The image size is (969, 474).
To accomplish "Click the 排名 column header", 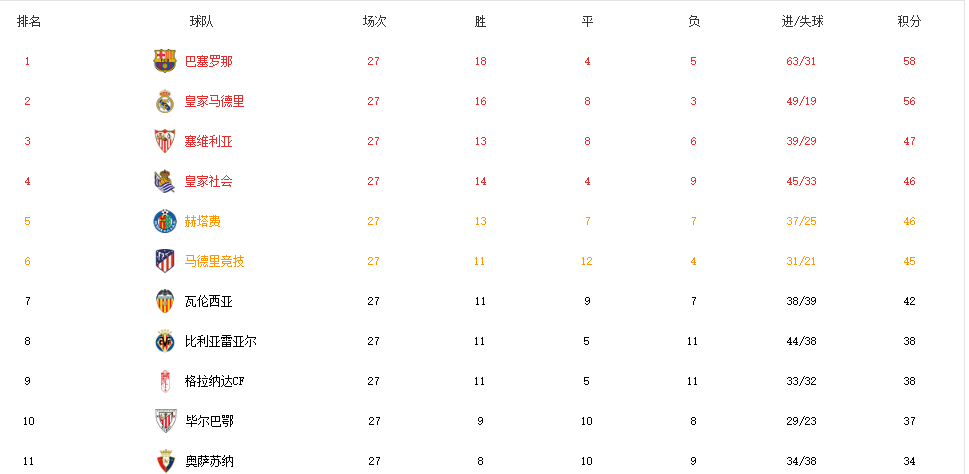I will [28, 22].
